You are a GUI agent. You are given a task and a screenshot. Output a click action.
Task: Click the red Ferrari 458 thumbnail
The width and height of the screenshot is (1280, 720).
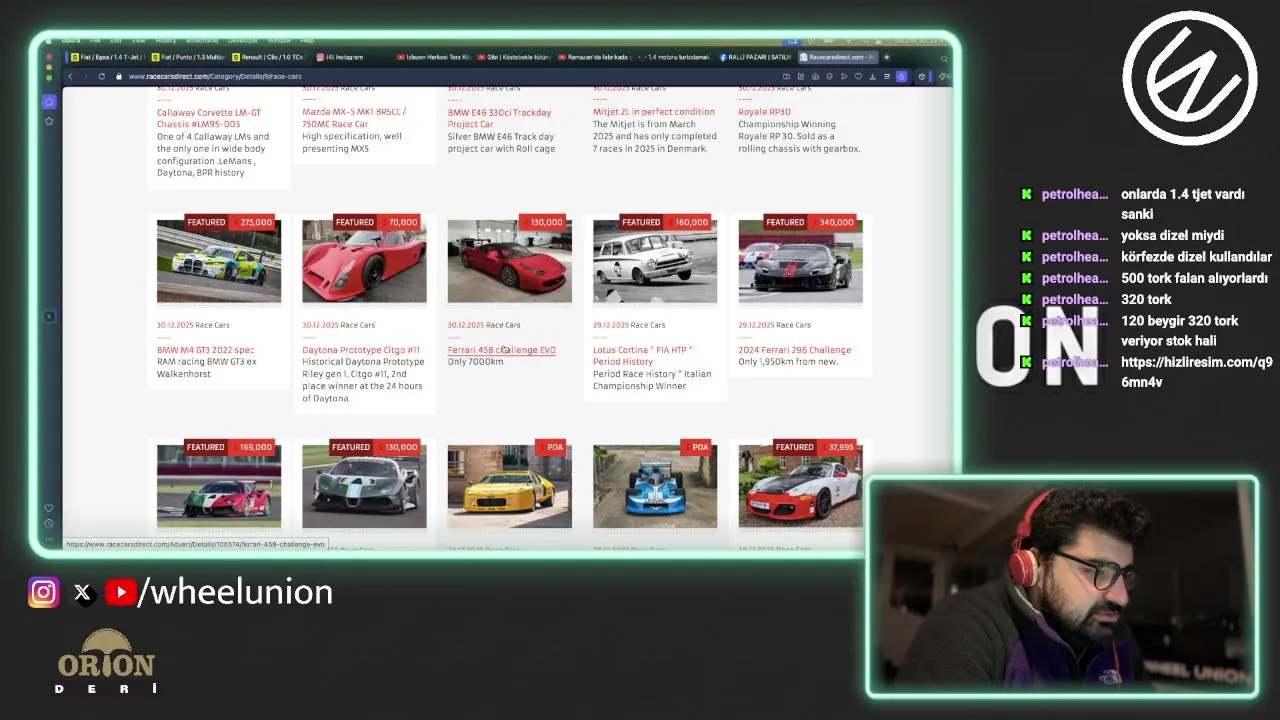pos(509,261)
